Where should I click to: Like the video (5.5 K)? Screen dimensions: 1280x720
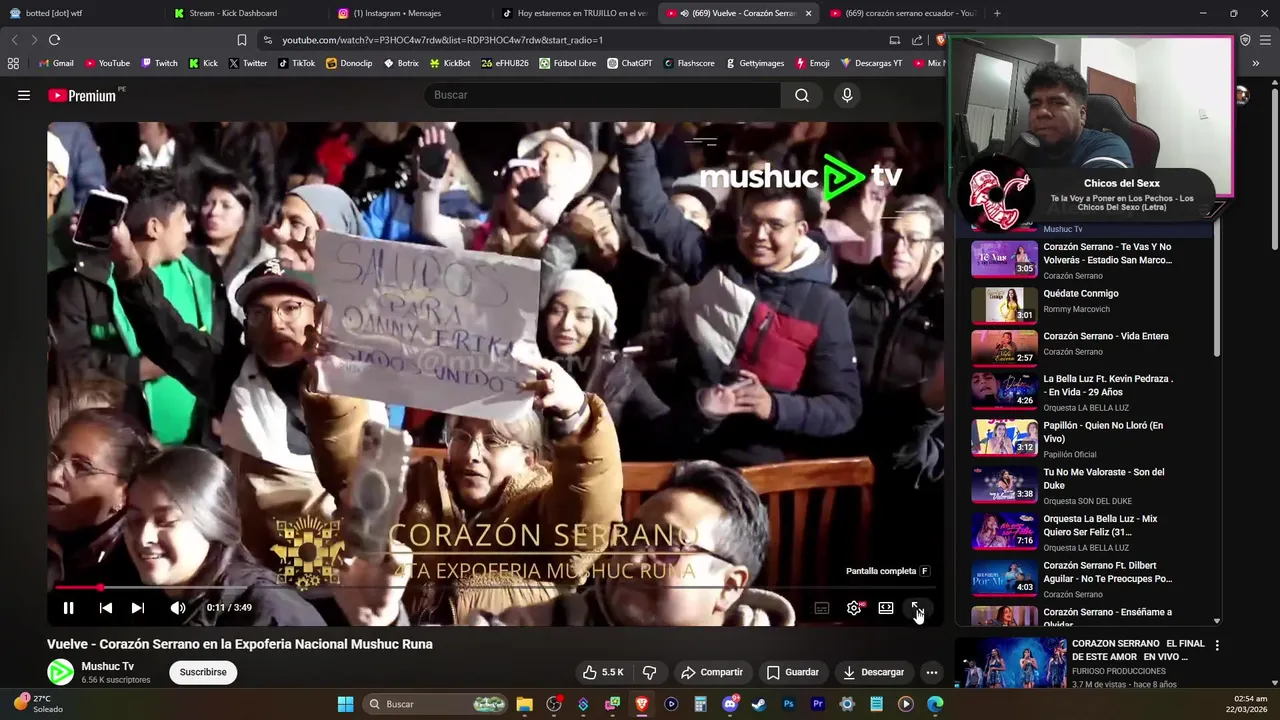tap(604, 672)
